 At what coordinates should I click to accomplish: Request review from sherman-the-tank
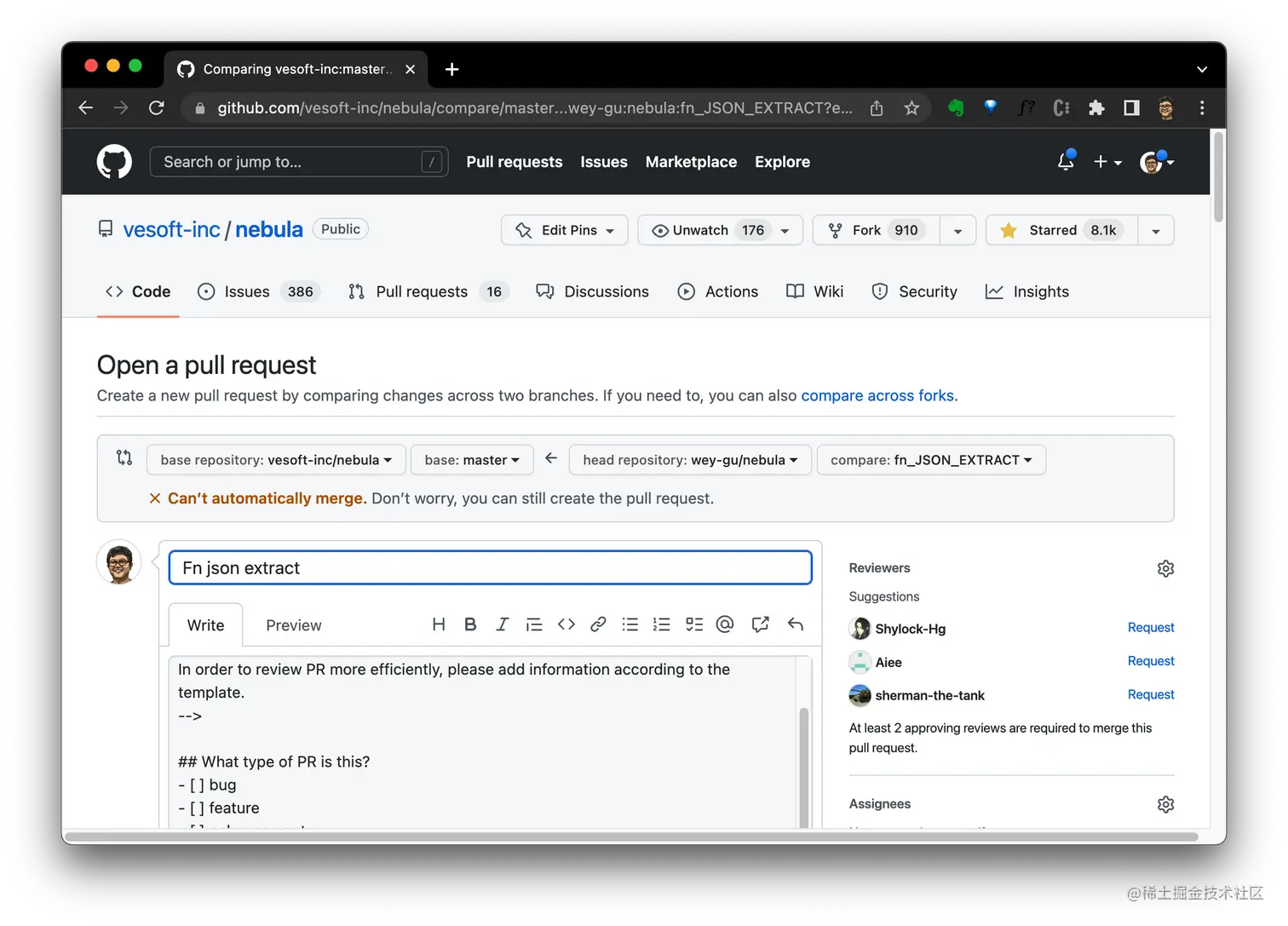(x=1151, y=695)
